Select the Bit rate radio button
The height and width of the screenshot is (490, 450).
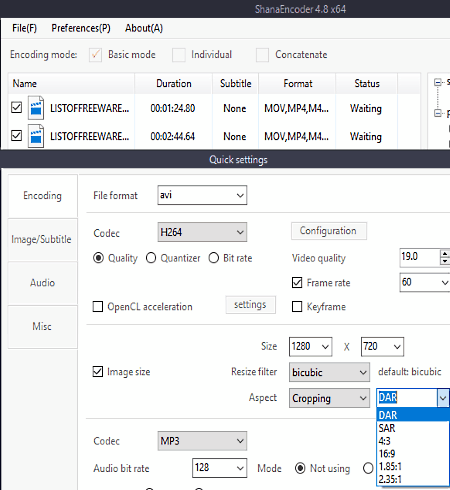click(214, 258)
